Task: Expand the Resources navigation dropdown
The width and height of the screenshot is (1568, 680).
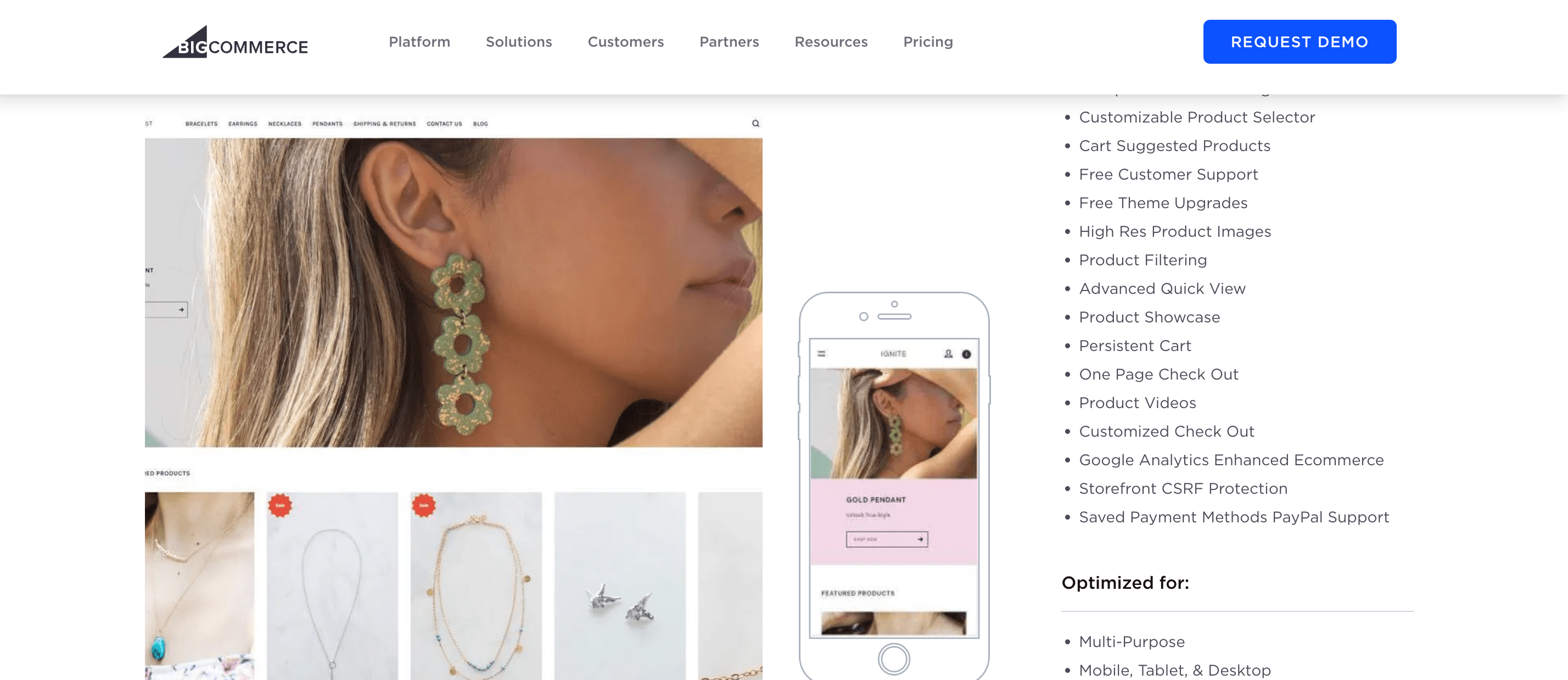Action: tap(831, 41)
